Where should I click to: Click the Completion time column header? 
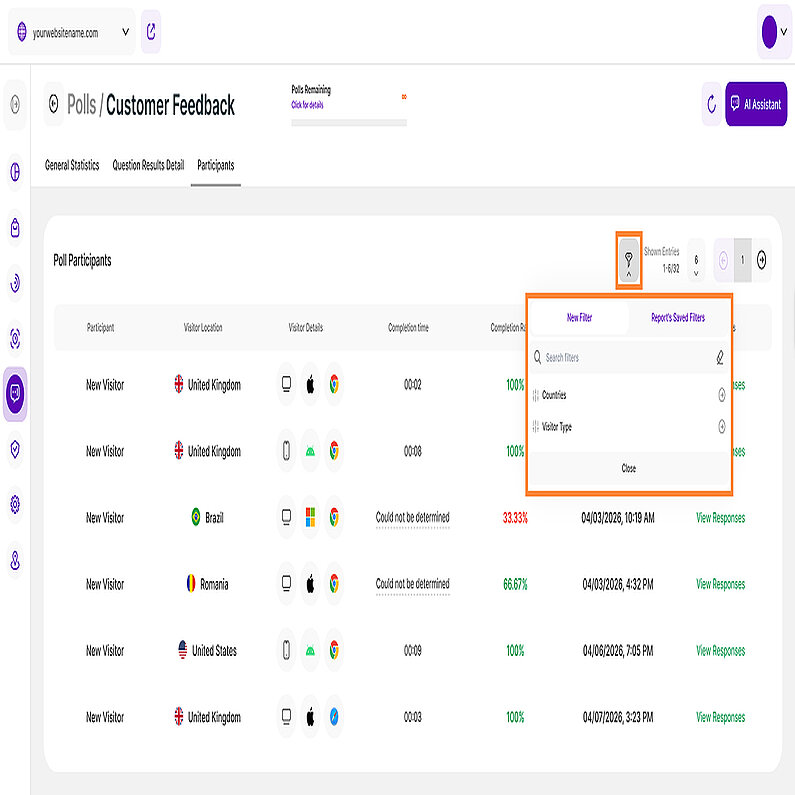coord(408,328)
